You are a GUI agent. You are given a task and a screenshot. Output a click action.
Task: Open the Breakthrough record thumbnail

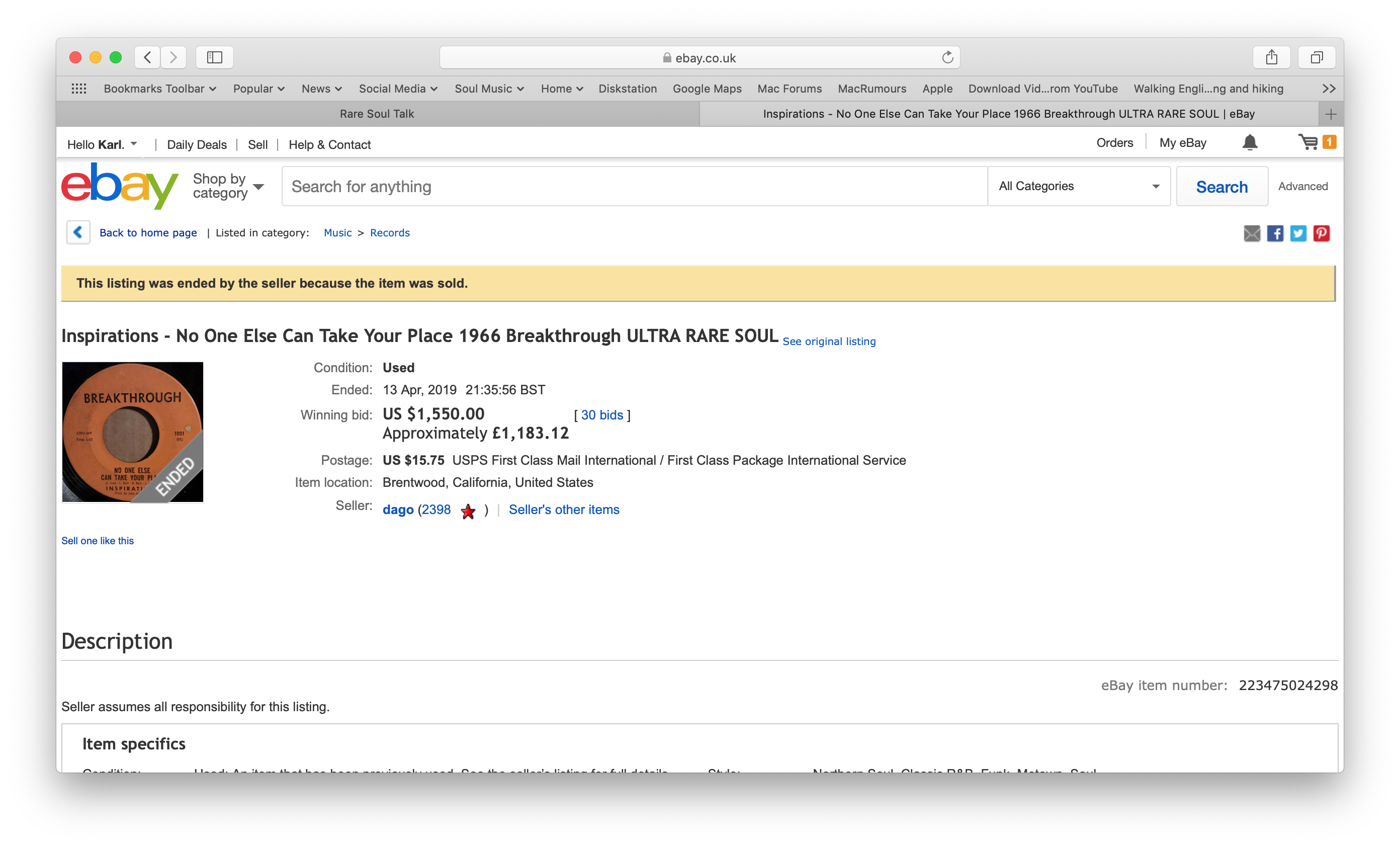coord(132,432)
